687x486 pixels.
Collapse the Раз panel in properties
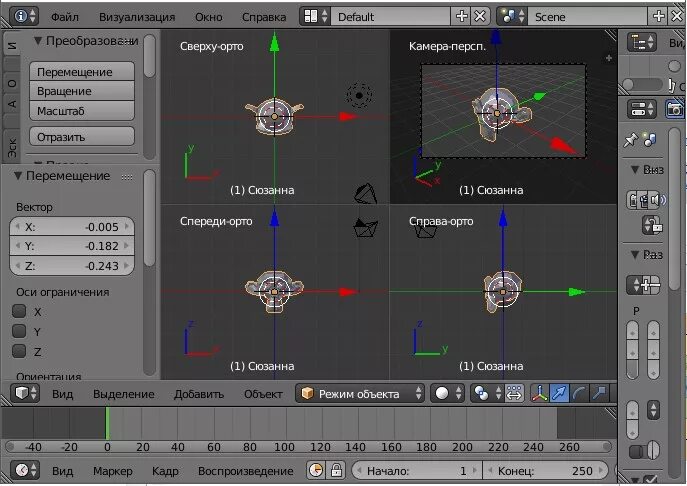coord(635,255)
